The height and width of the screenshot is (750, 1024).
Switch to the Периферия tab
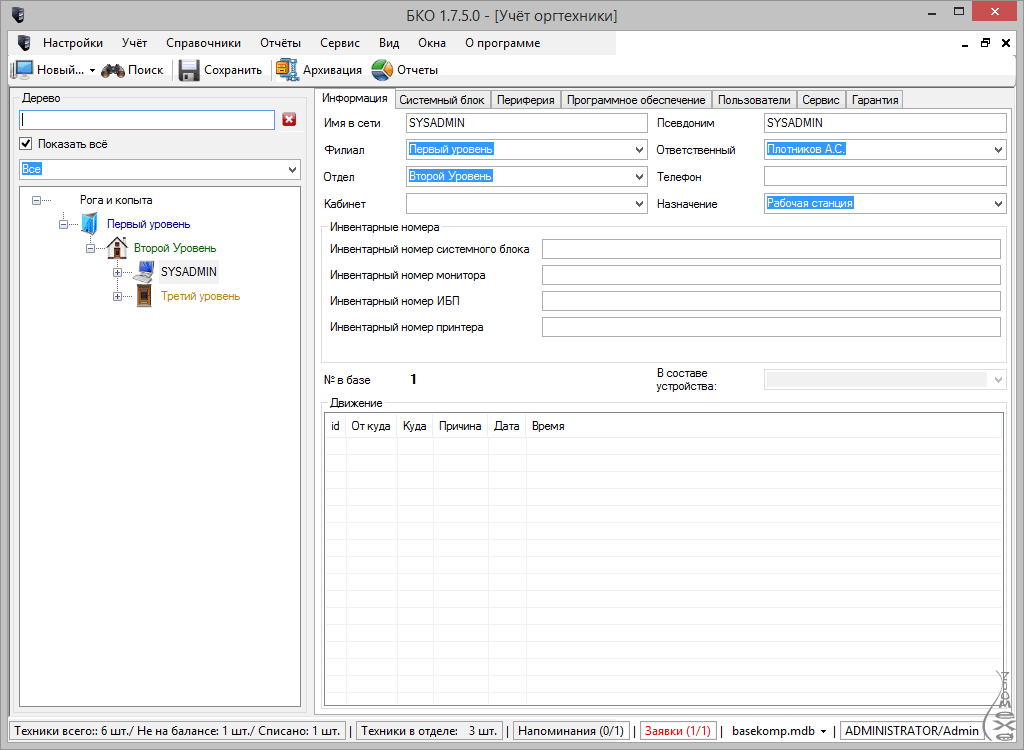pyautogui.click(x=525, y=100)
